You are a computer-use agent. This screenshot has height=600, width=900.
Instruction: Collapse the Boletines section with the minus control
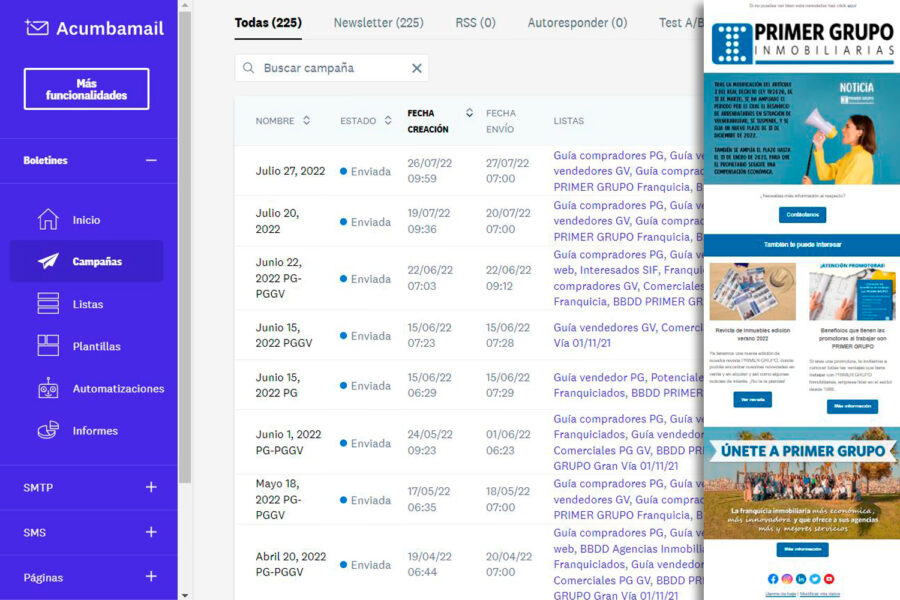(152, 160)
